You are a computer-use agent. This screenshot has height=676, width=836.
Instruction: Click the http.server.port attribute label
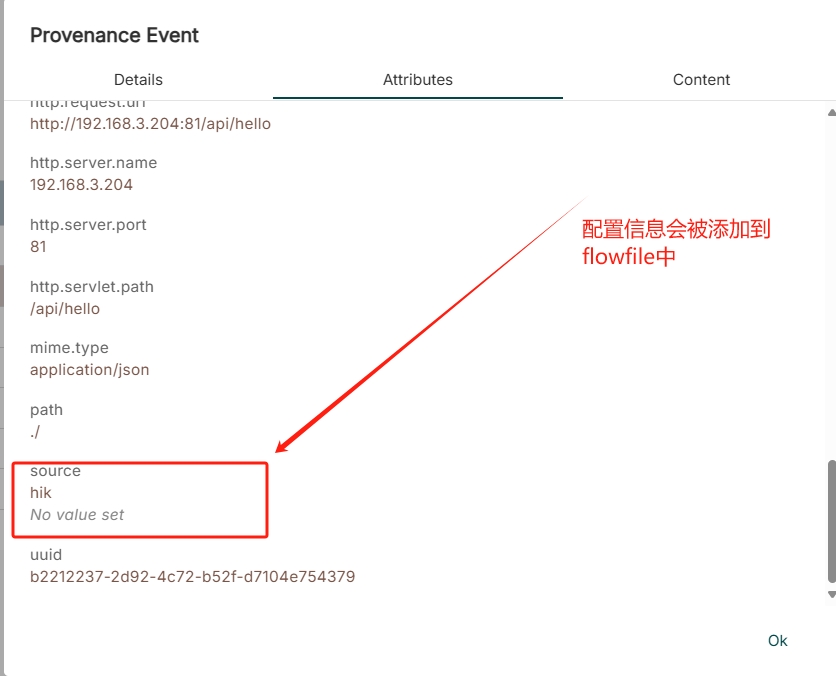coord(88,225)
